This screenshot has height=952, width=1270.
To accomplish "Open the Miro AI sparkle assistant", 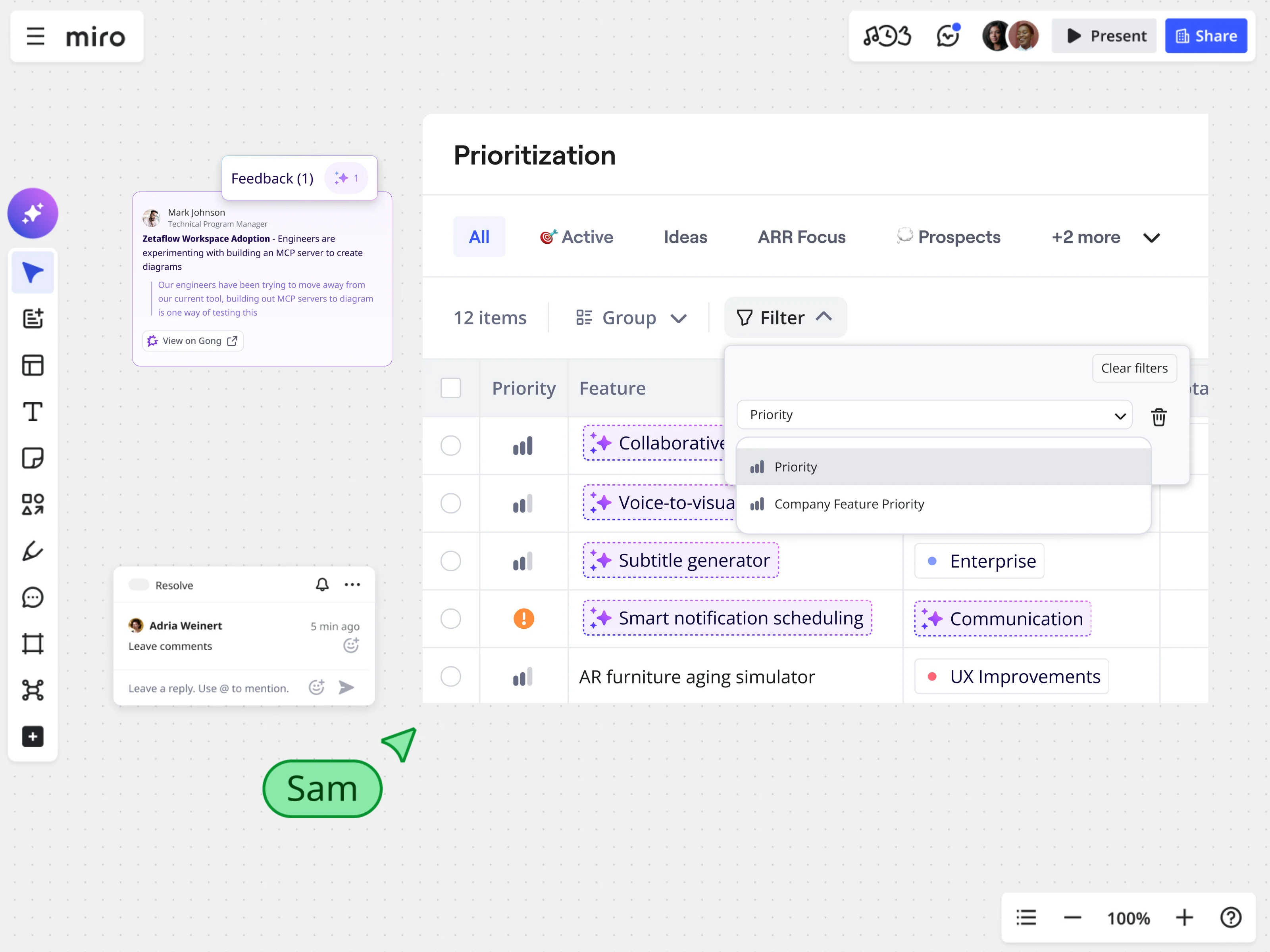I will pyautogui.click(x=33, y=213).
